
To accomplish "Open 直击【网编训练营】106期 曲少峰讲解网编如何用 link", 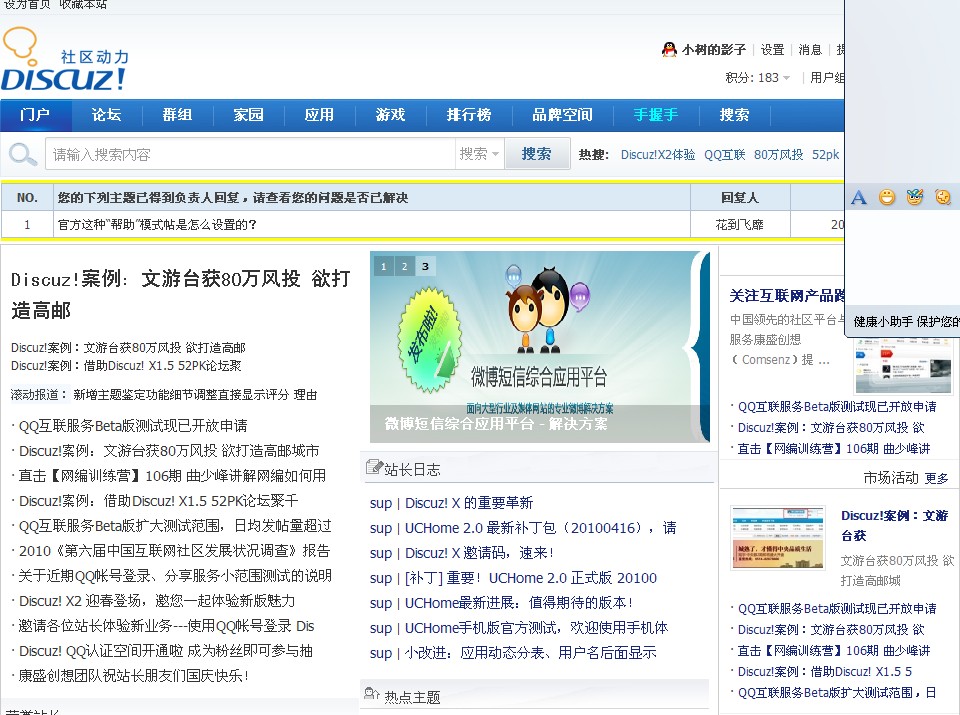I will 172,476.
